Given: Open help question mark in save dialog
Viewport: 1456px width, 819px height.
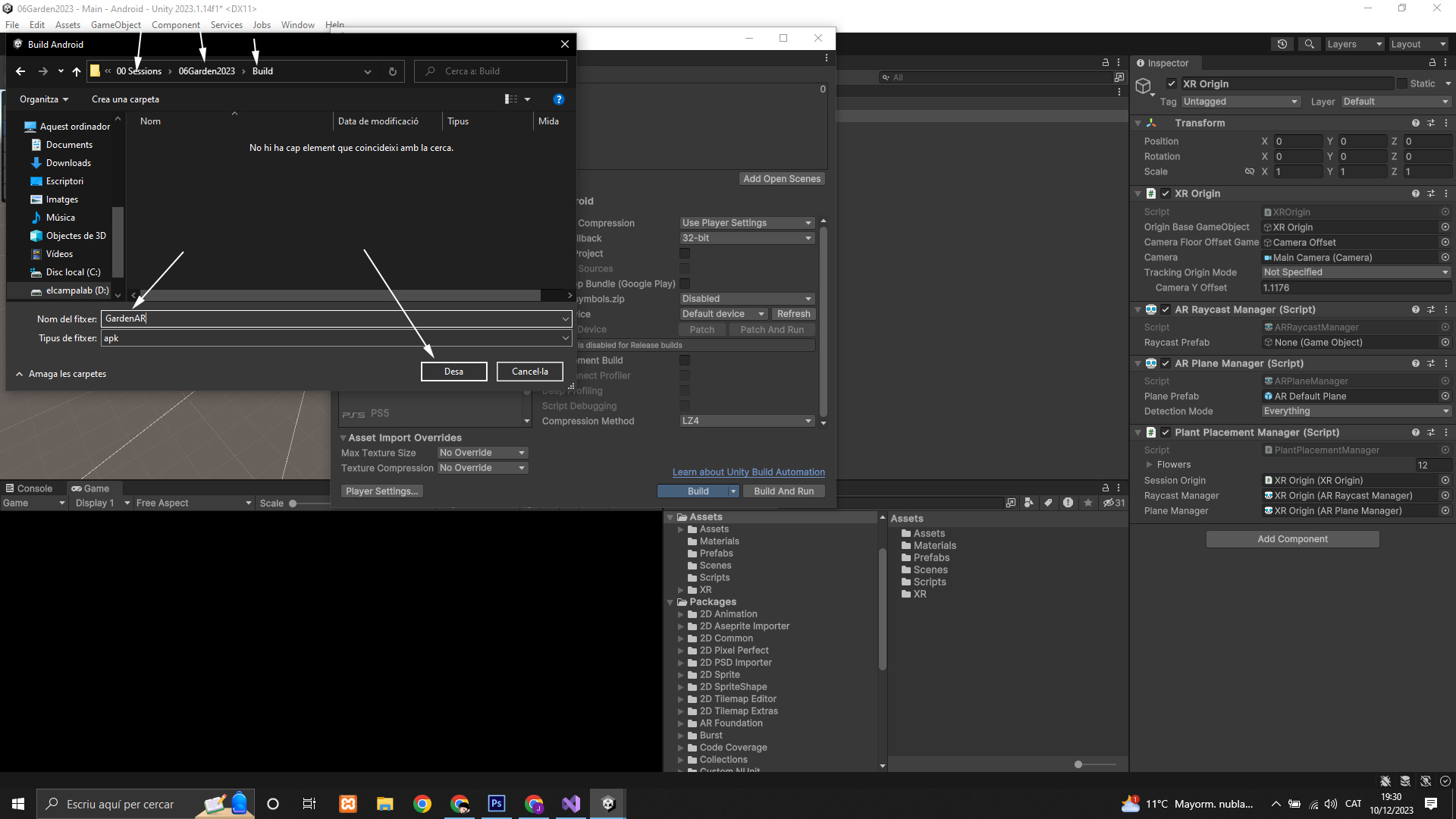Looking at the screenshot, I should pyautogui.click(x=559, y=99).
